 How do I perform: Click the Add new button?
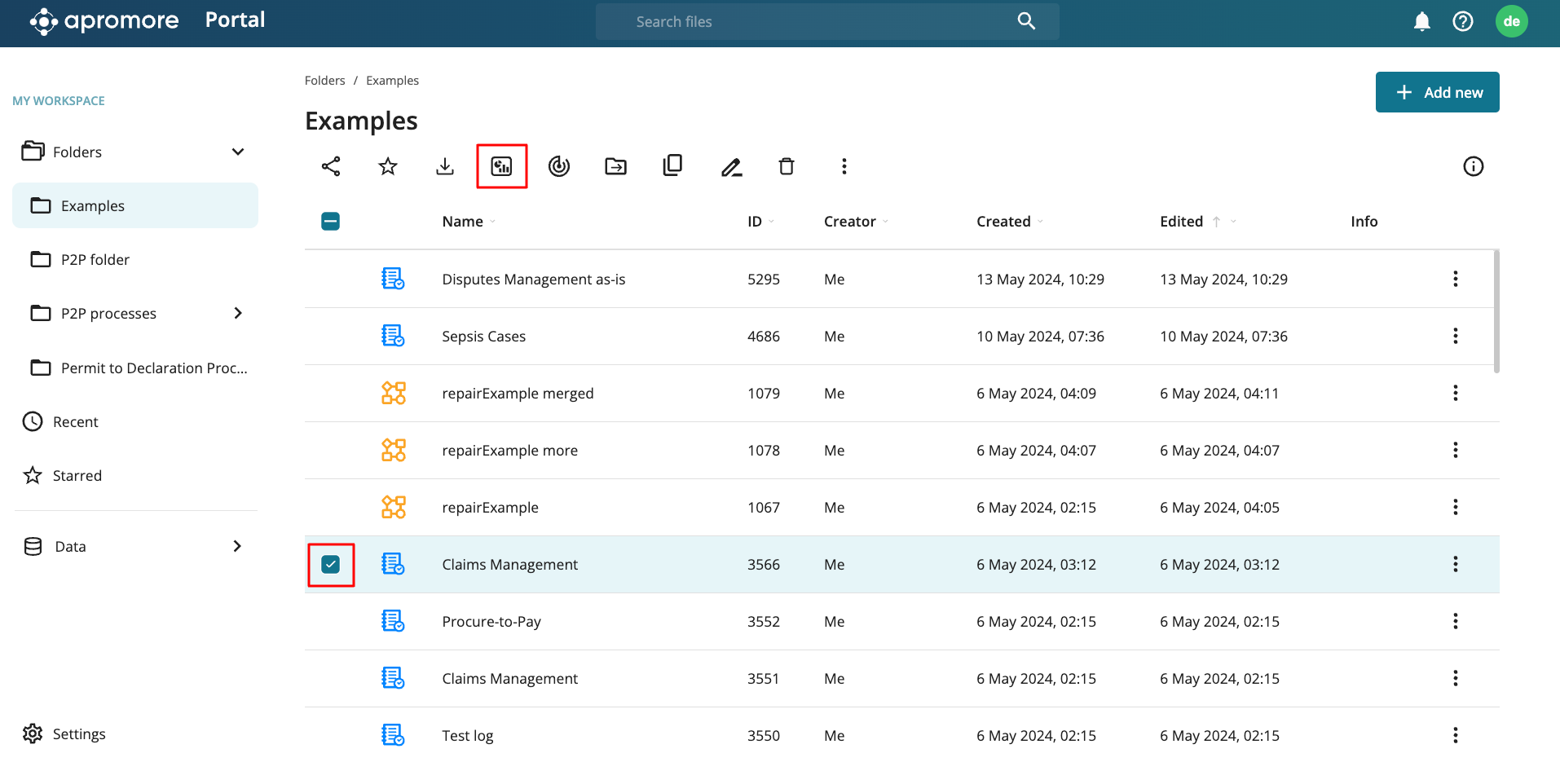click(1438, 92)
